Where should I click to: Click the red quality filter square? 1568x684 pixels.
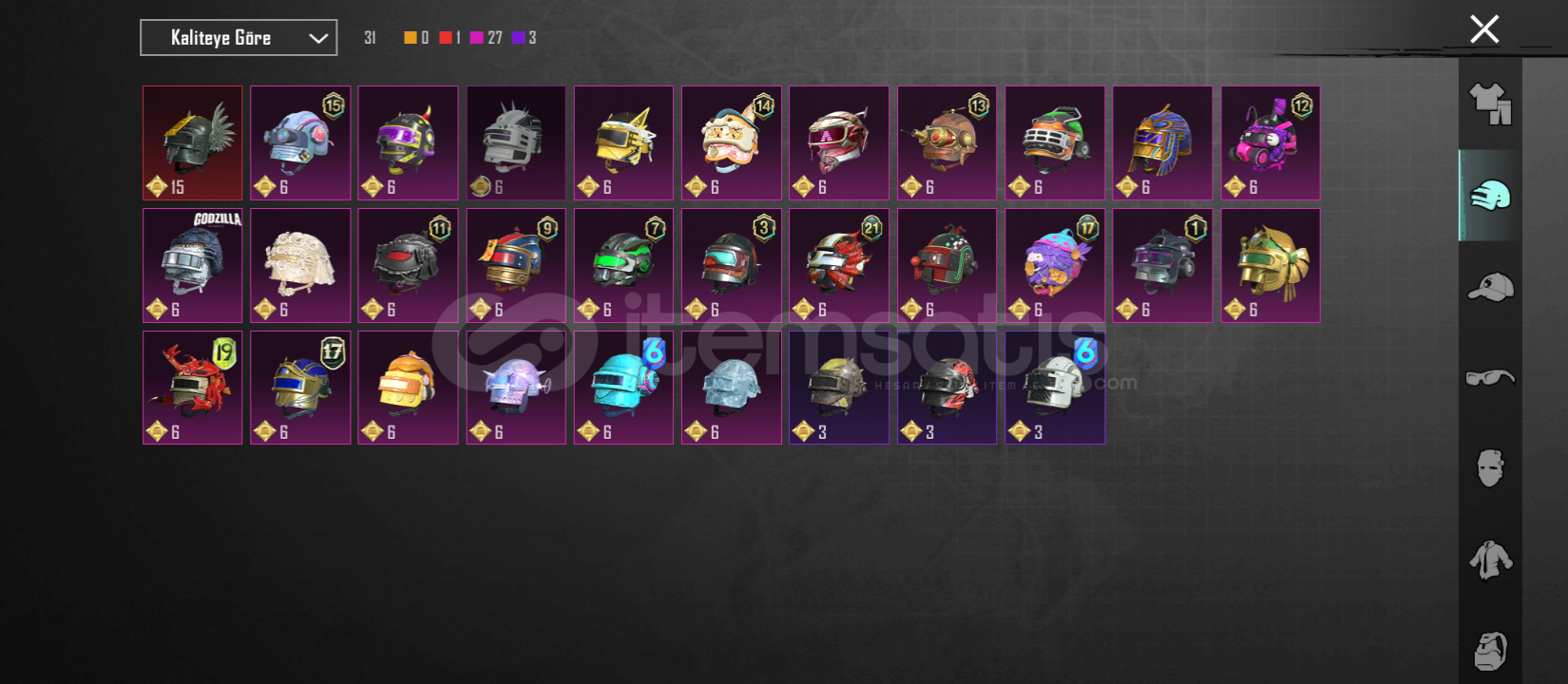445,38
